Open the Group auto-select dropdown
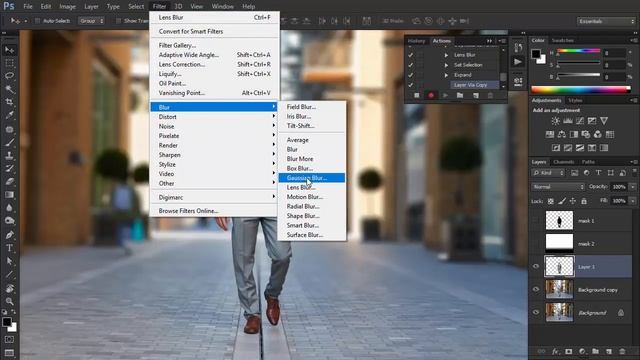The image size is (640, 360). tap(91, 21)
